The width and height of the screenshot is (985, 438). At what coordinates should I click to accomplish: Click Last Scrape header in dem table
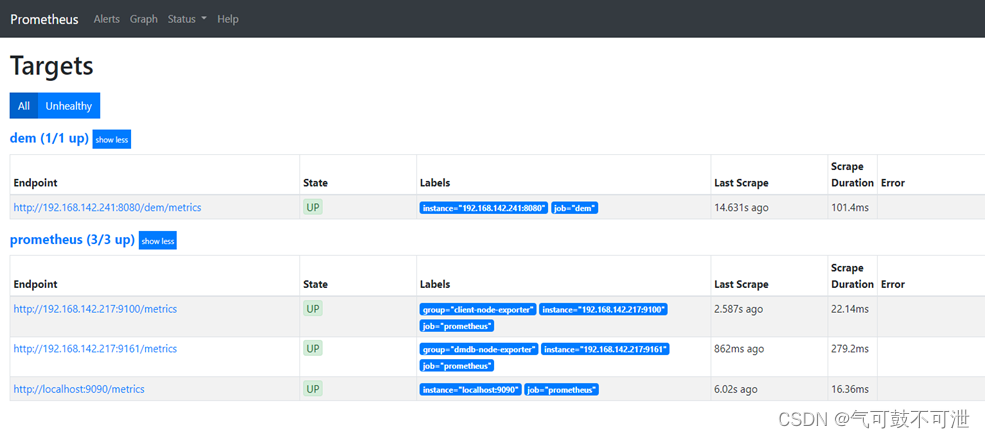[x=741, y=183]
